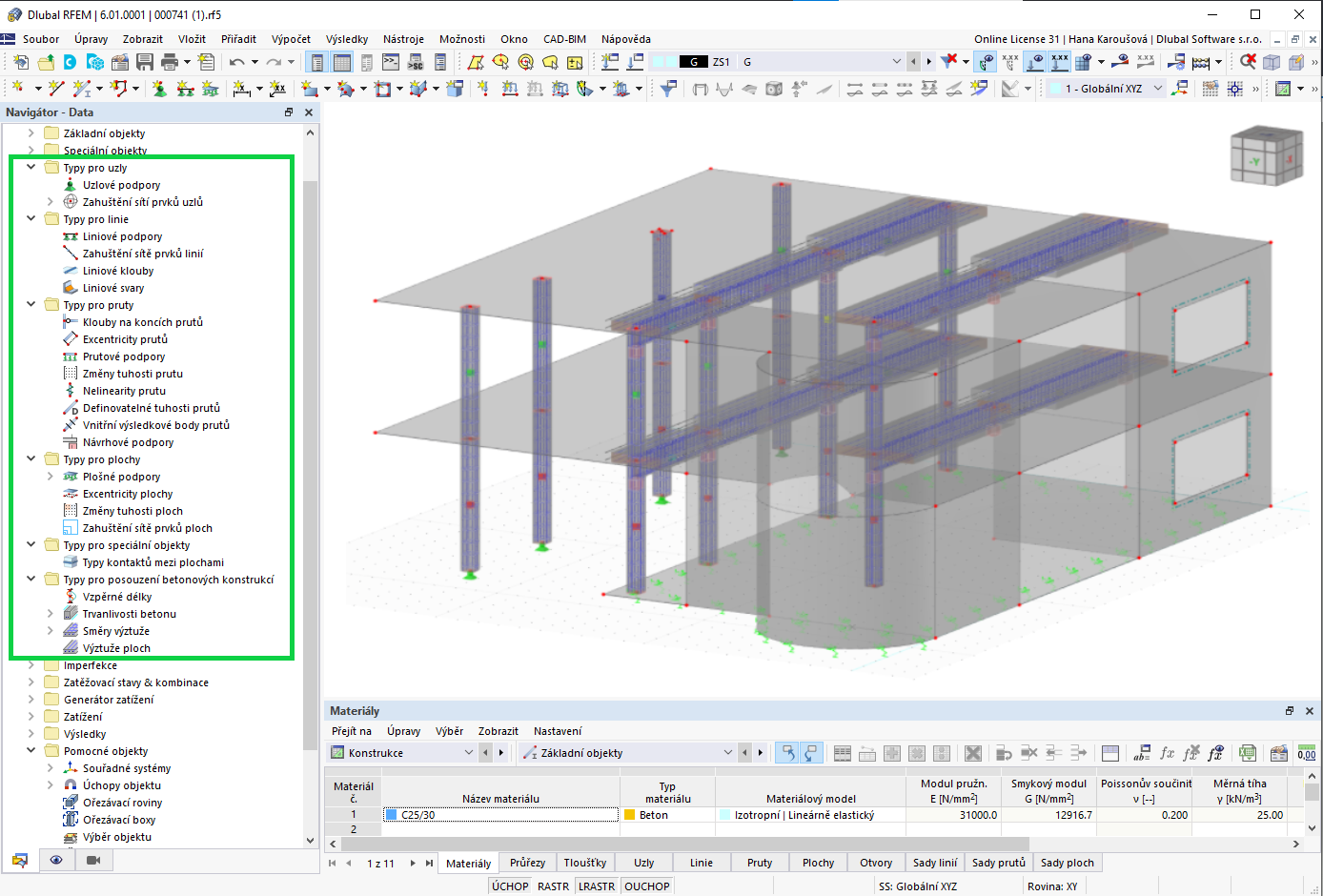Expand the Plošné podpory tree node
Image resolution: width=1323 pixels, height=896 pixels.
50,477
